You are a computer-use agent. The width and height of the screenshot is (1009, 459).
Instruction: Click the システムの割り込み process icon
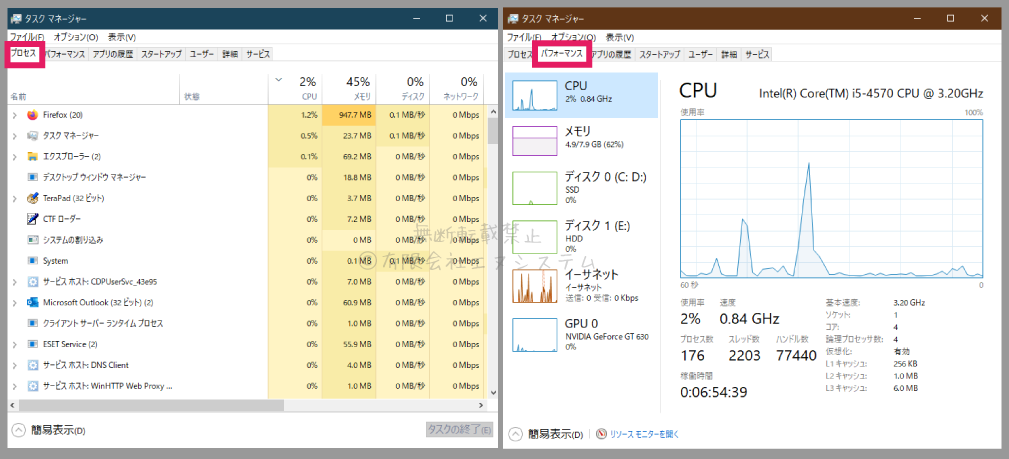[x=33, y=239]
